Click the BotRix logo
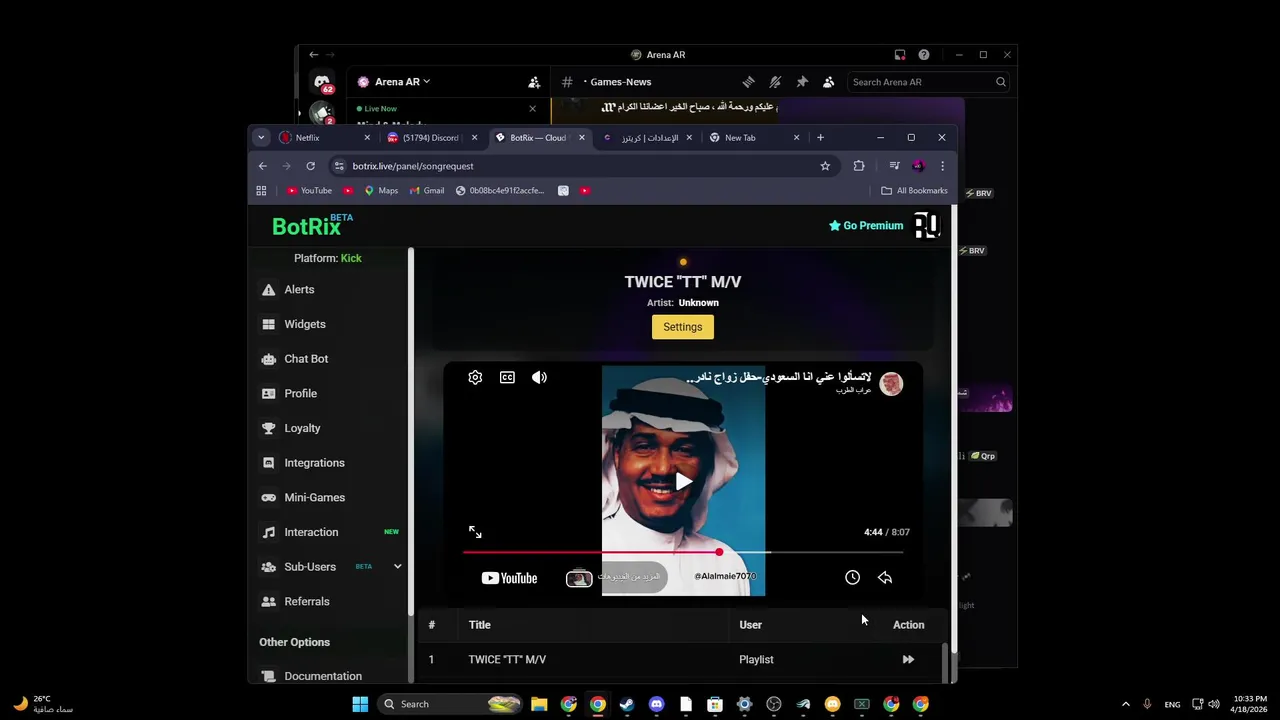1280x720 pixels. pos(311,225)
